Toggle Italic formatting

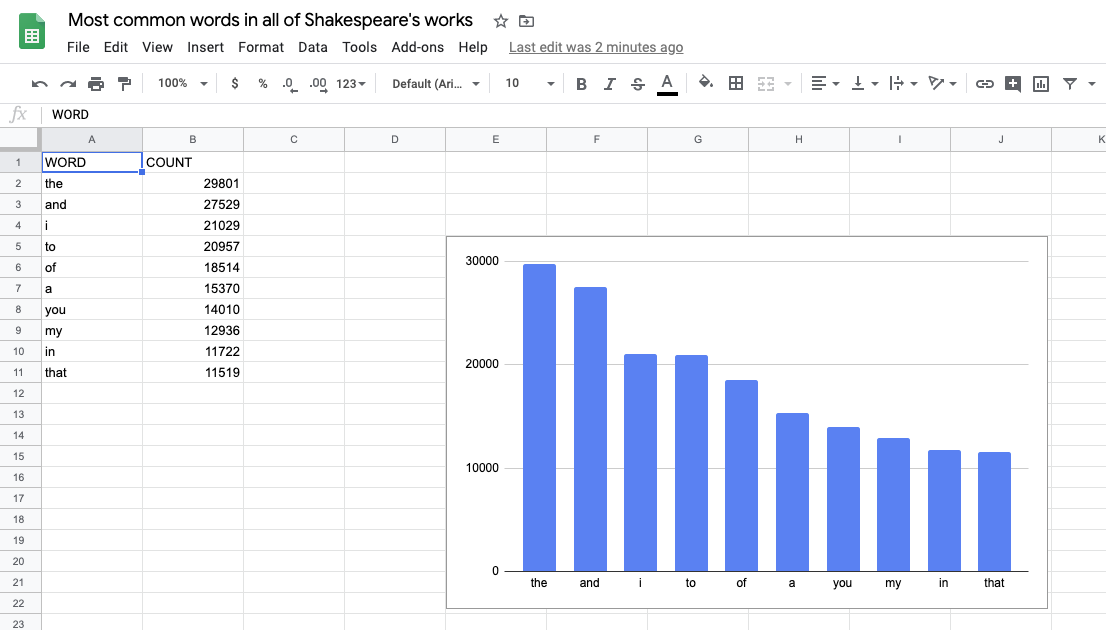coord(609,84)
